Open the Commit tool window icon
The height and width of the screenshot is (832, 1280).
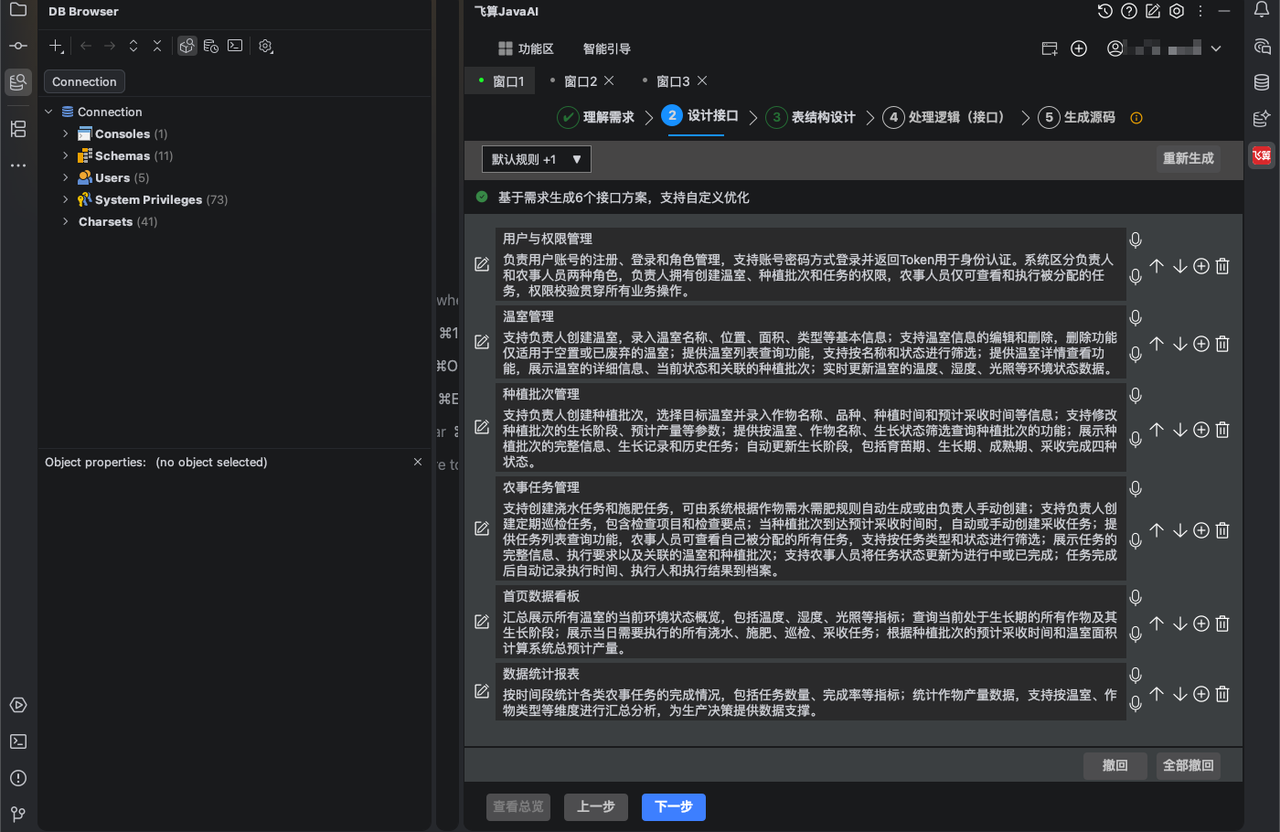pyautogui.click(x=18, y=46)
